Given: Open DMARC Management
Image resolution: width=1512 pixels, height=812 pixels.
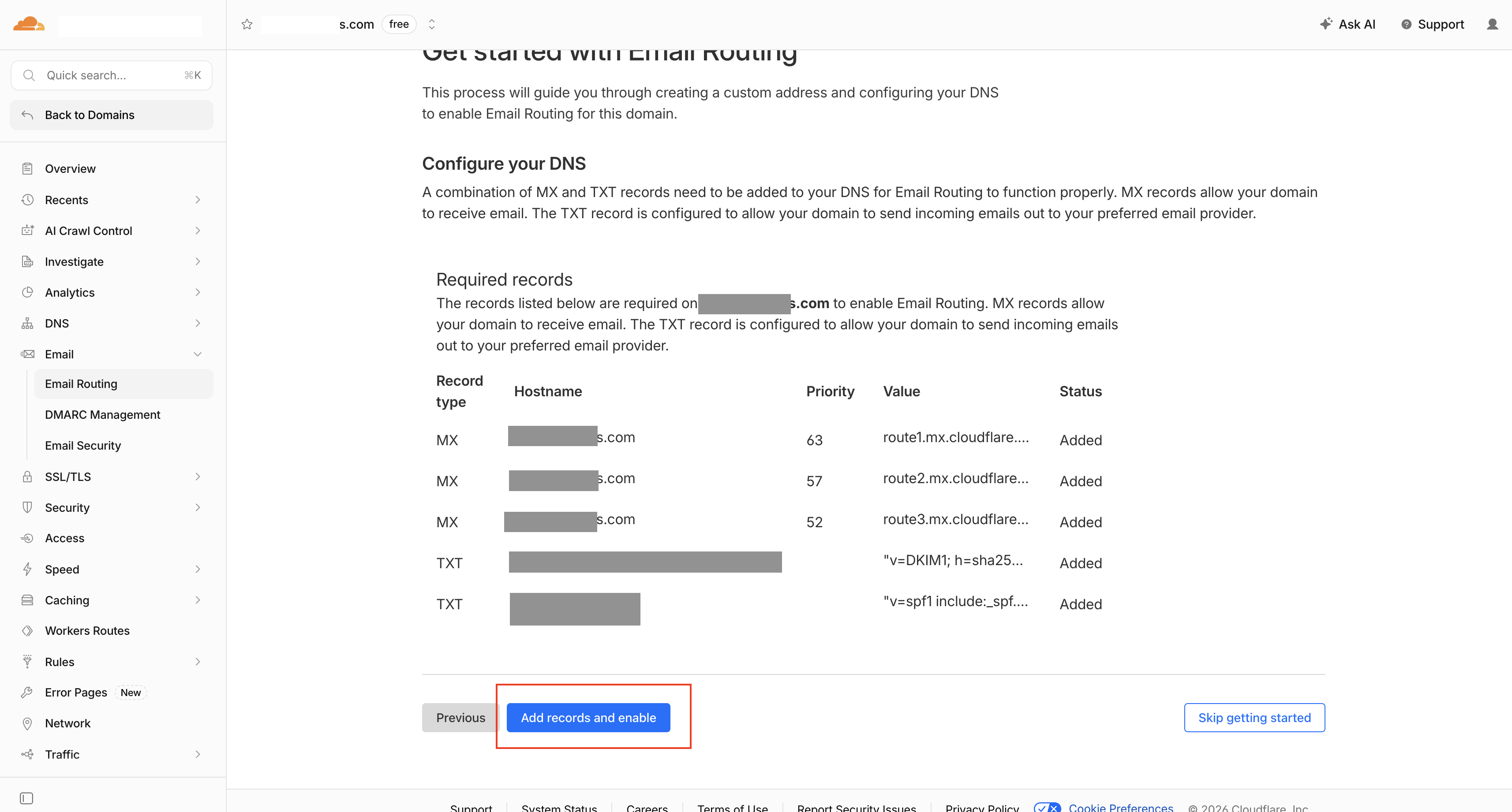Looking at the screenshot, I should 102,415.
